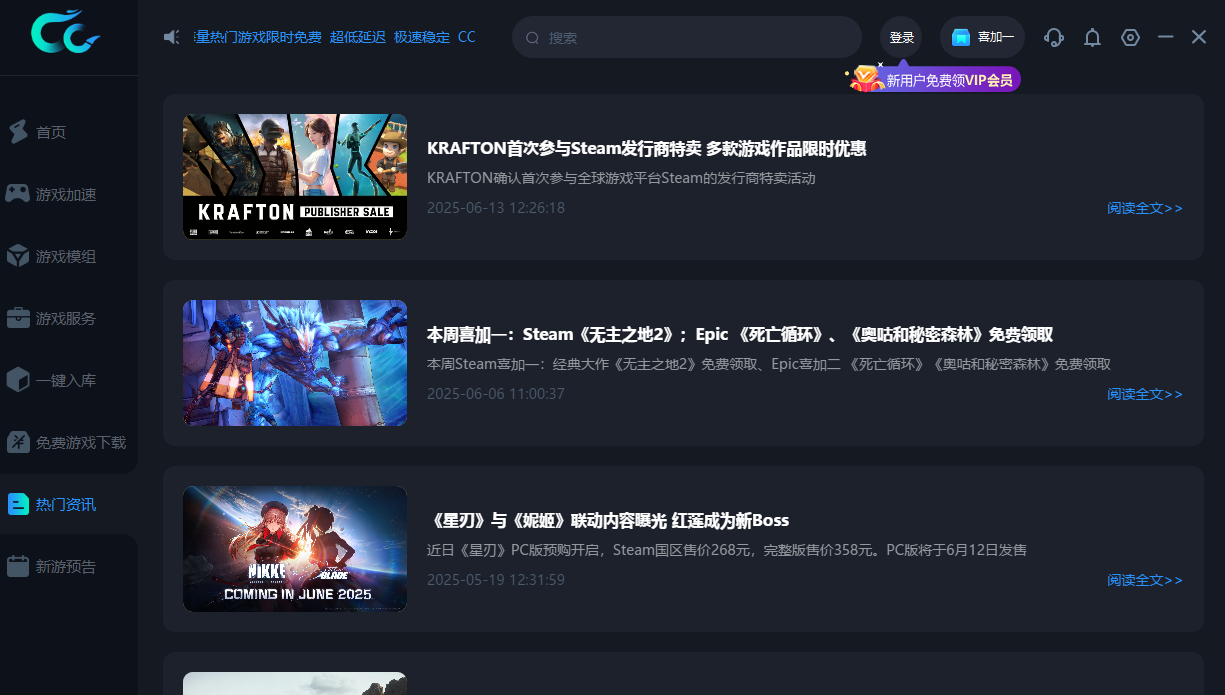This screenshot has height=695, width=1225.
Task: Read full KRAFTON article via 阅读全文
Action: [x=1144, y=208]
